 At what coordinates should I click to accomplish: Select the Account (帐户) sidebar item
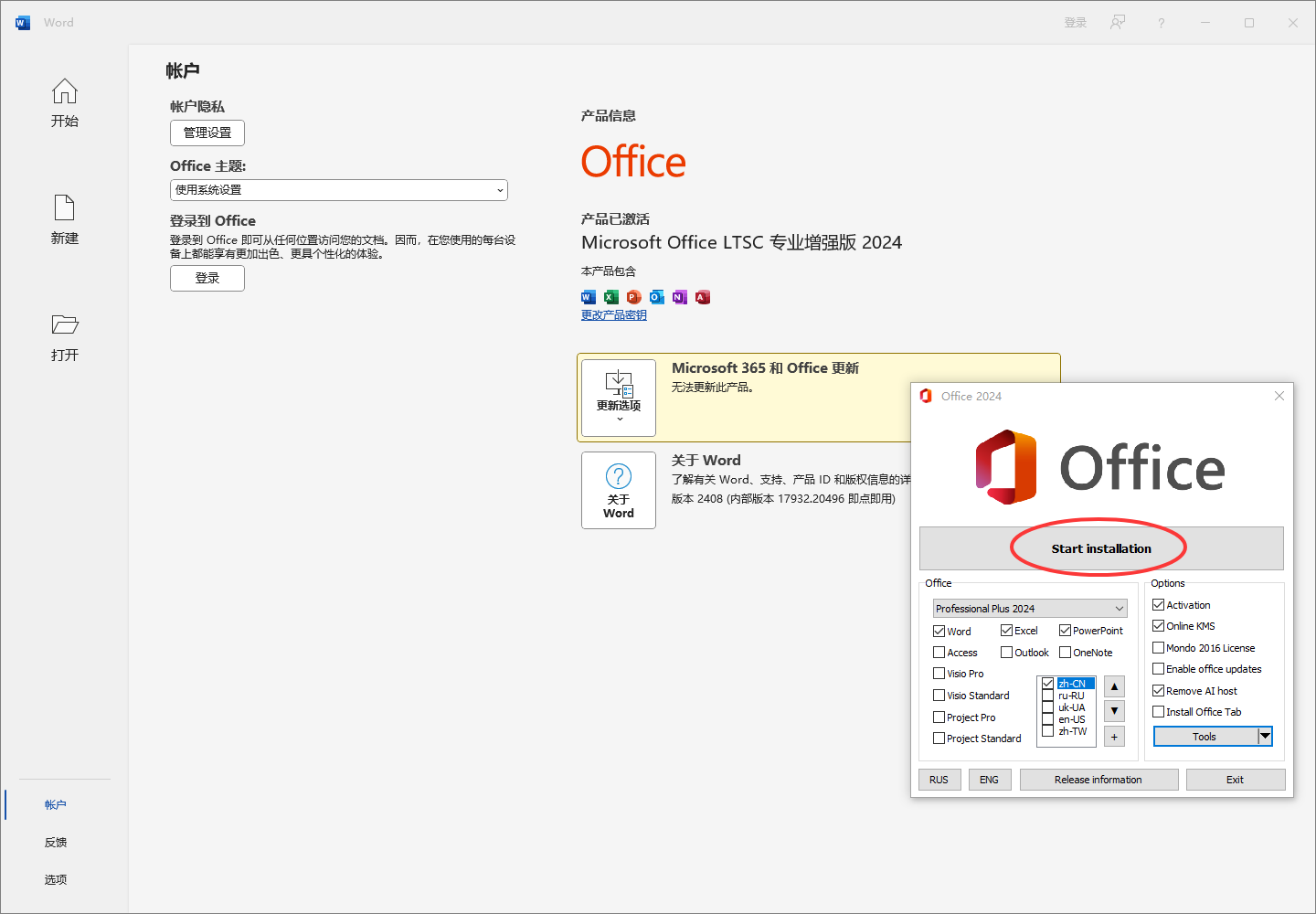[x=56, y=805]
